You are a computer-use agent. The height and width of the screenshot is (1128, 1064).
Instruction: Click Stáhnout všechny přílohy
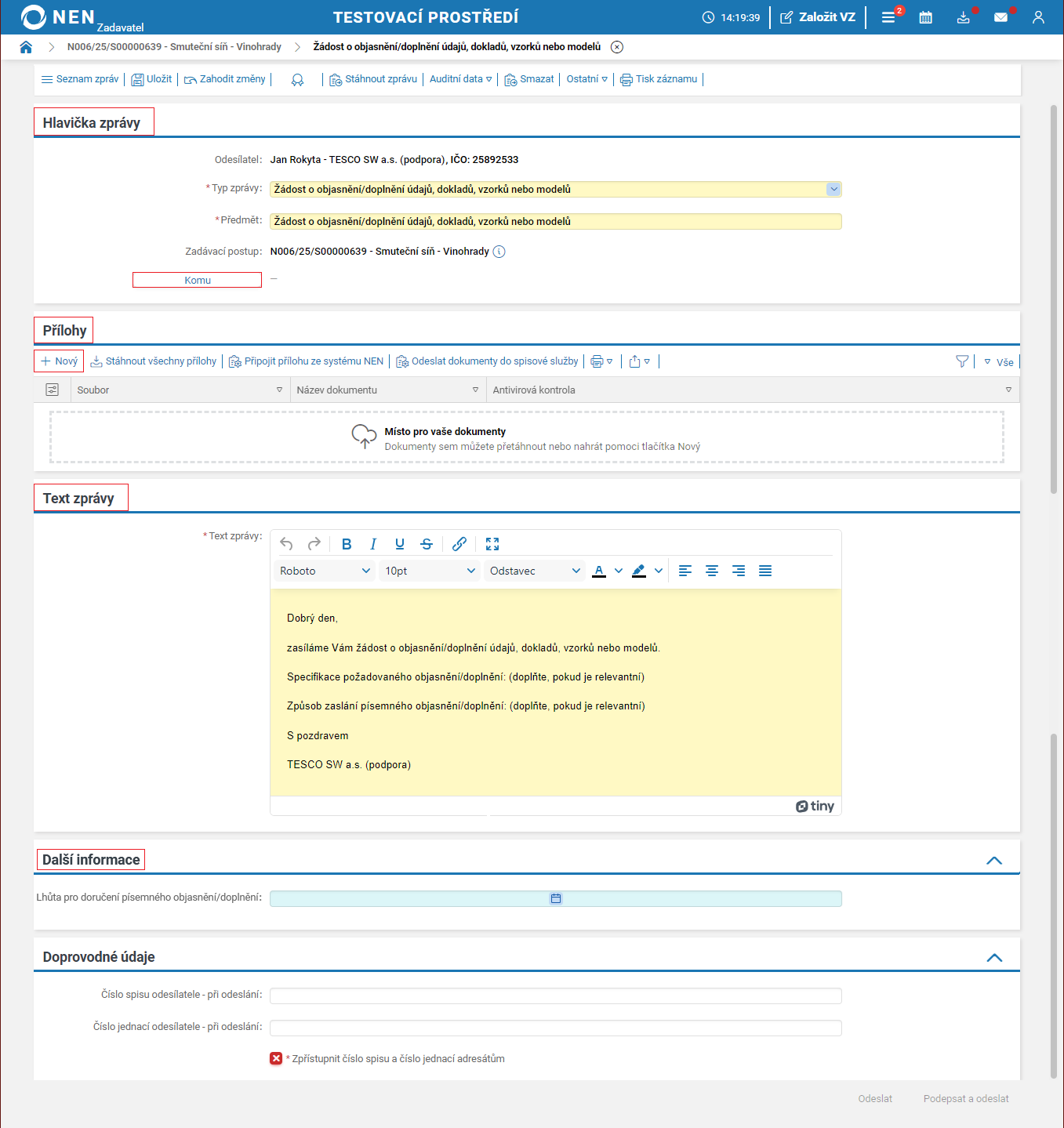click(x=154, y=361)
